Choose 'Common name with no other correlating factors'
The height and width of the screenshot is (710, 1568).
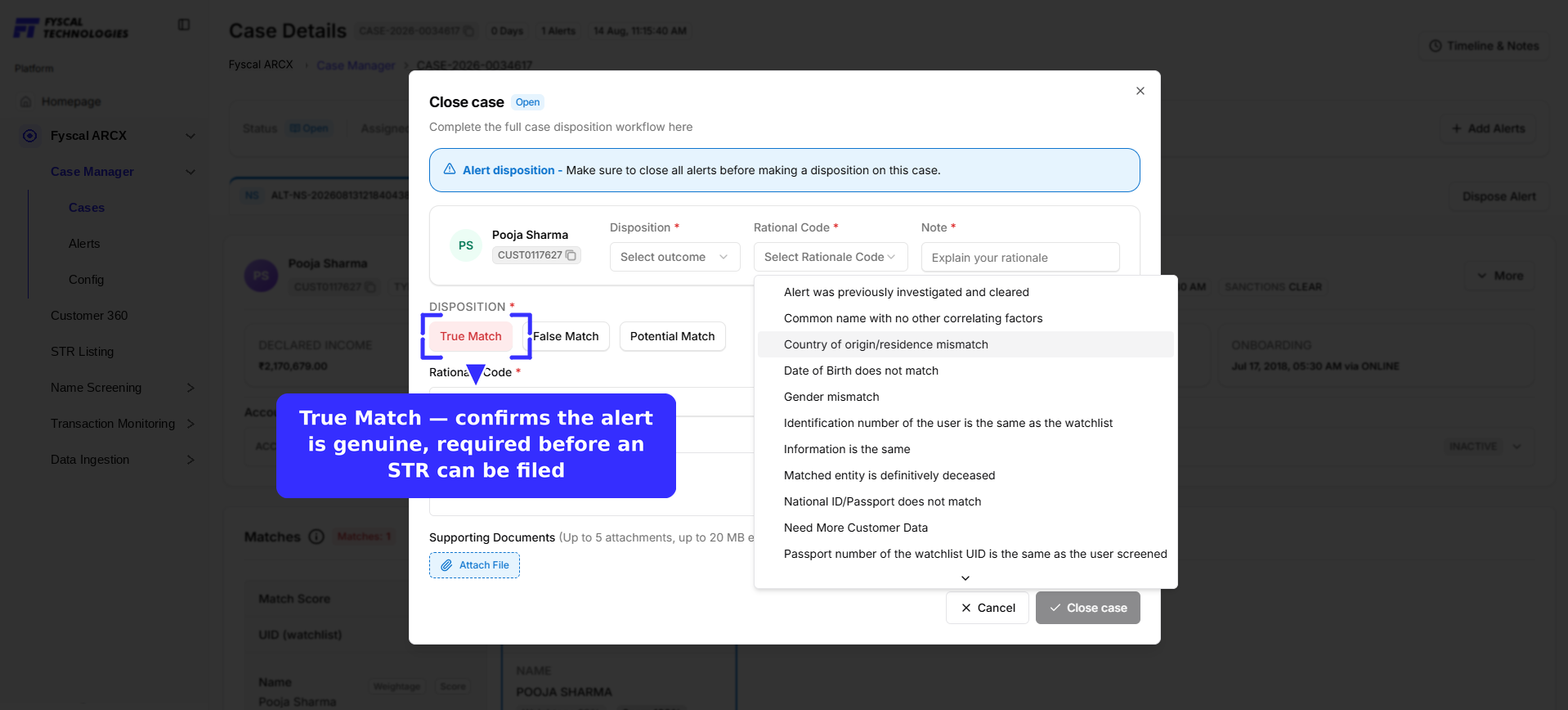pos(965,318)
